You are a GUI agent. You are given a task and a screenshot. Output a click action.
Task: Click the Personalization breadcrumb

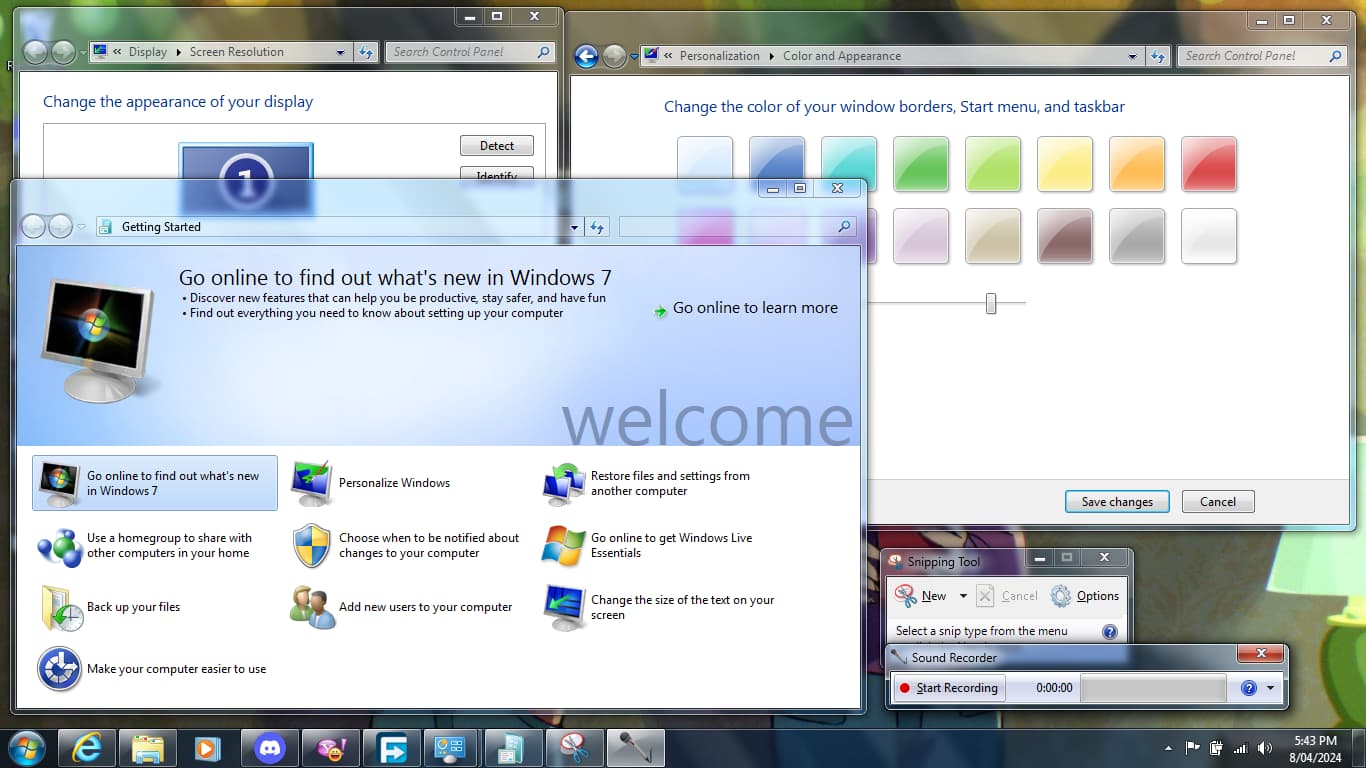coord(720,56)
